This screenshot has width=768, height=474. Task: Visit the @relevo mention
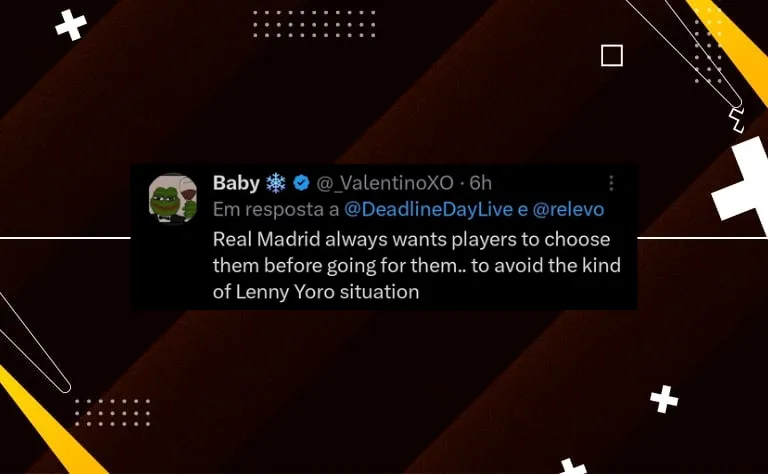coord(568,210)
